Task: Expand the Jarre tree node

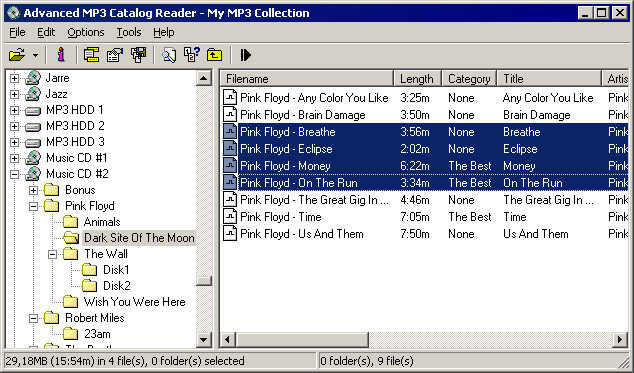Action: click(15, 78)
